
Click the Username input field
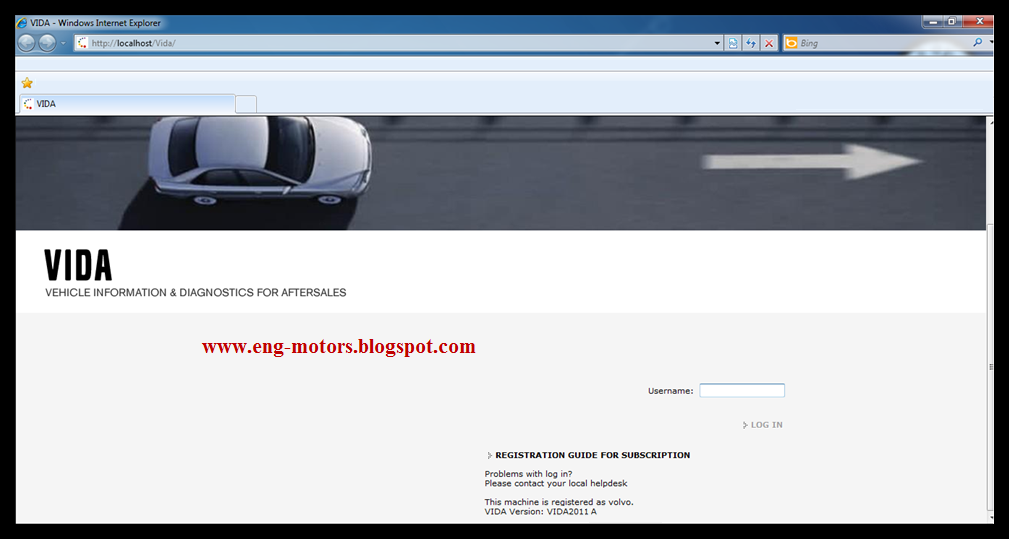(x=742, y=390)
